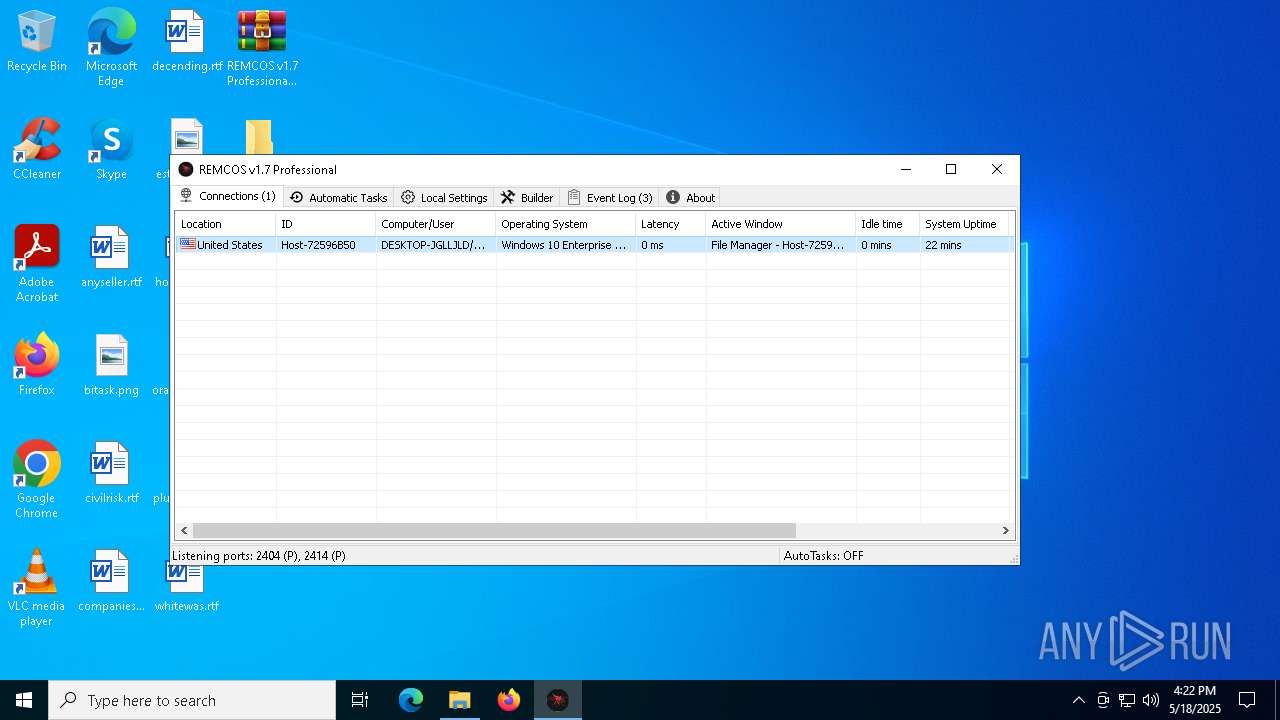The height and width of the screenshot is (720, 1280).
Task: Sort by the System Uptime column header
Action: click(966, 224)
